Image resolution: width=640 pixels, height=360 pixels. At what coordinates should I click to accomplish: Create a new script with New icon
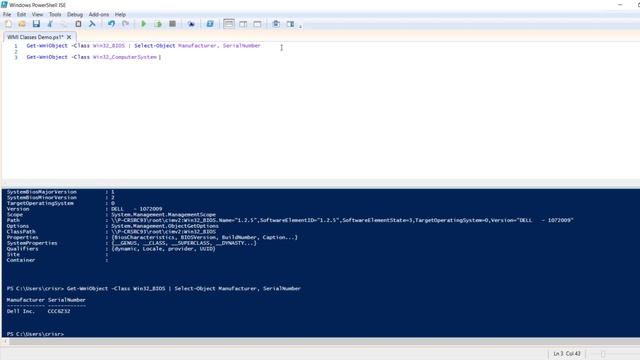pos(8,24)
